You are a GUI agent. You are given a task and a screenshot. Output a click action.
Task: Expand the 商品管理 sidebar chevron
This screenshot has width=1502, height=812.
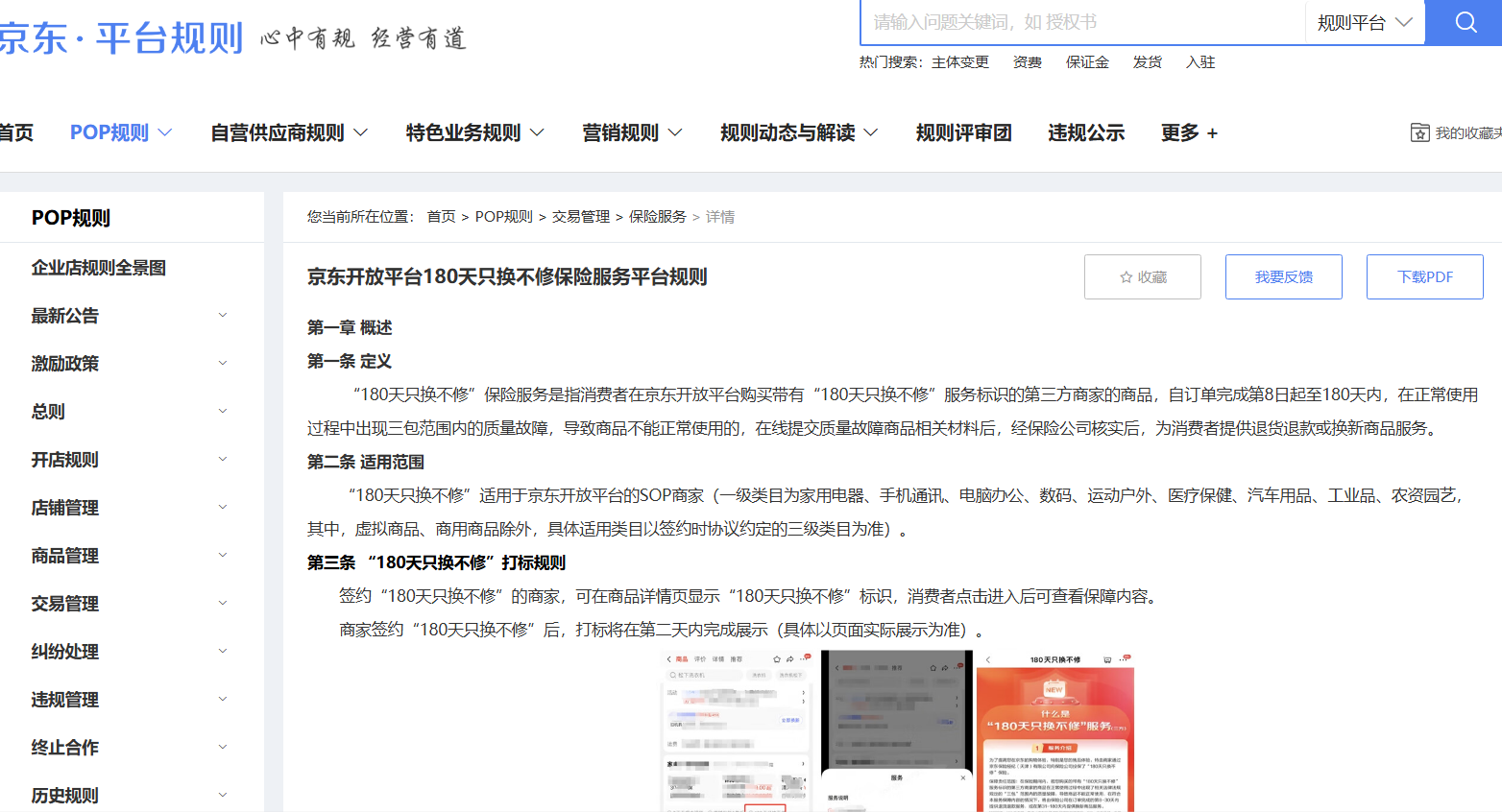click(x=223, y=556)
